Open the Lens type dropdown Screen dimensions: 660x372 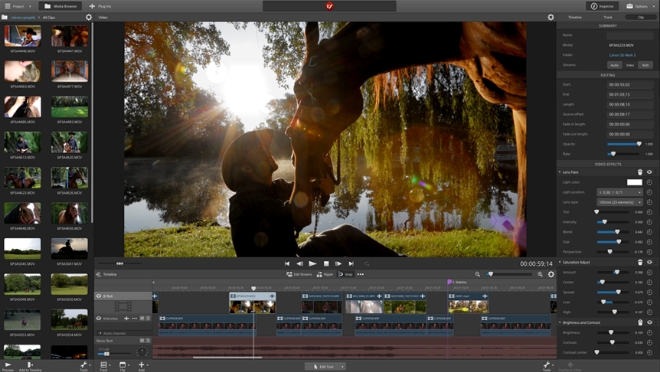[x=620, y=202]
